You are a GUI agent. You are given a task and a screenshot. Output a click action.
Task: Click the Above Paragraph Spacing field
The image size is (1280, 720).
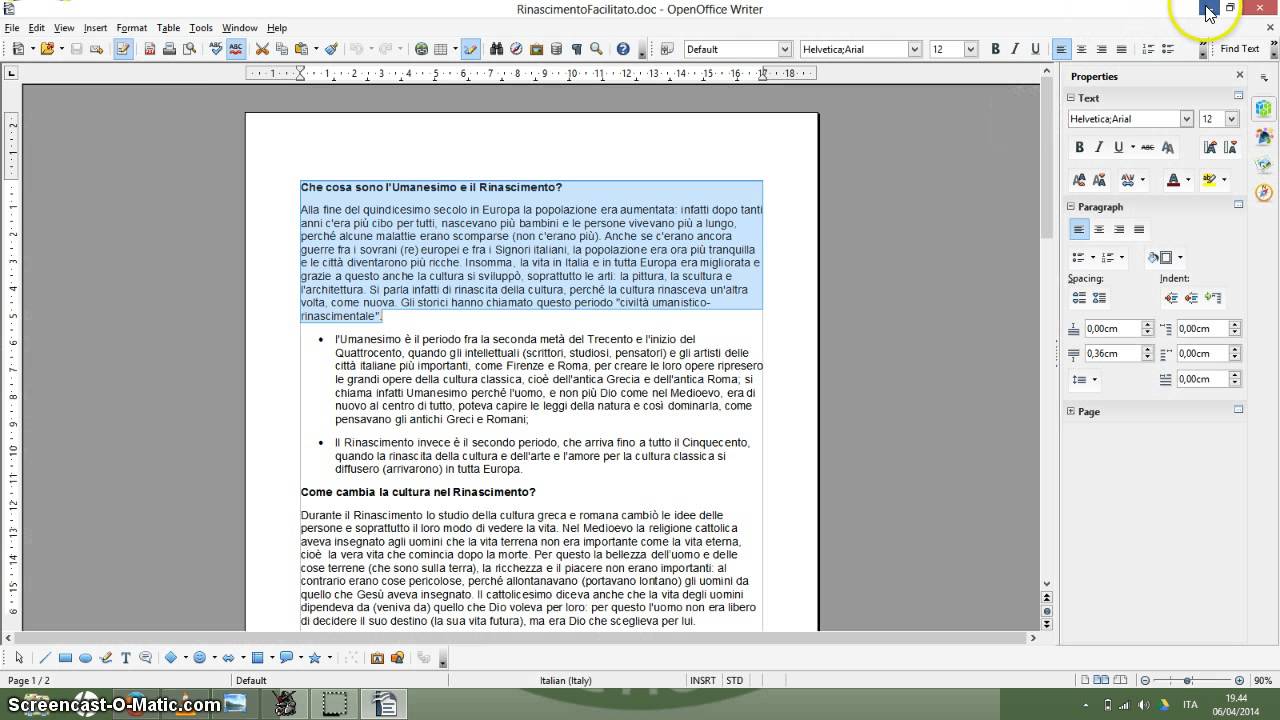1113,329
